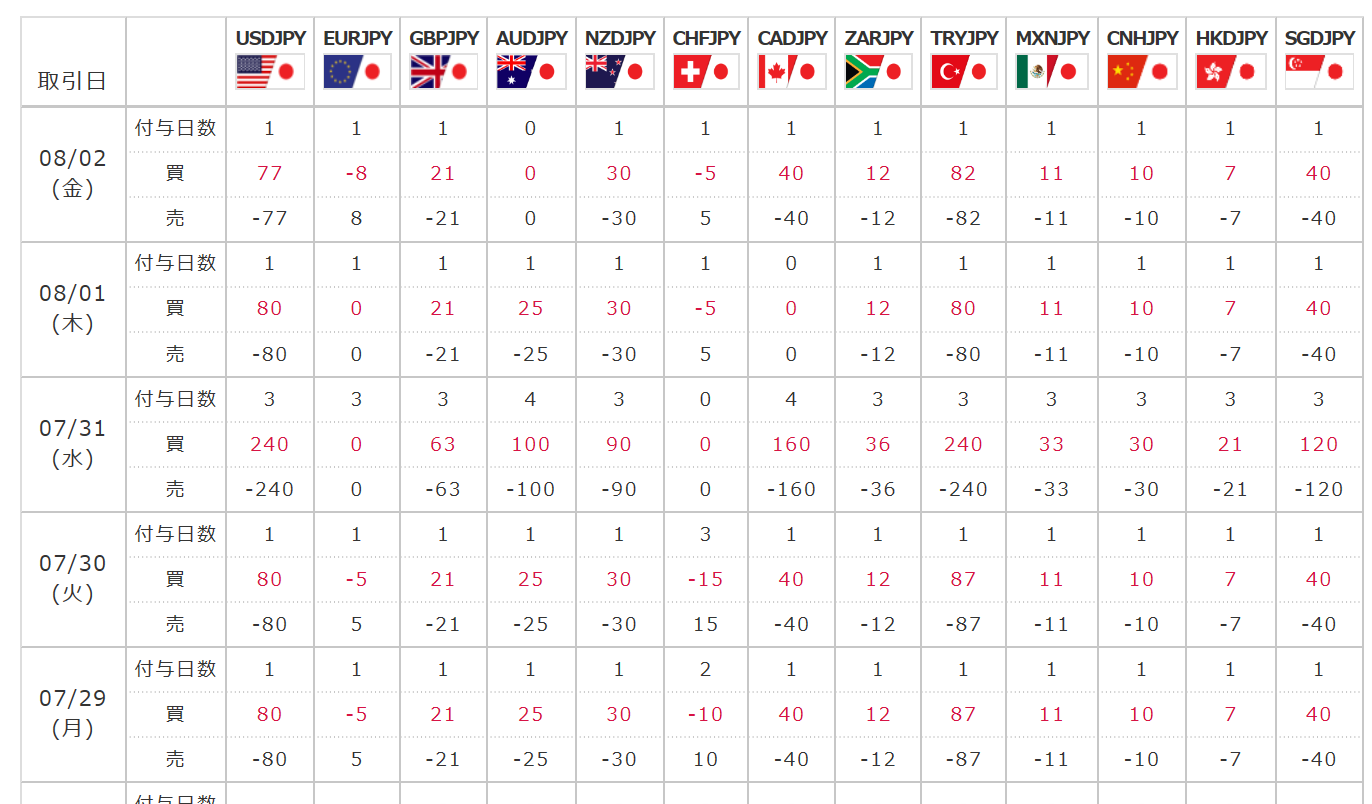The image size is (1372, 804).
Task: Click the AUDJPY flag pair icon
Action: click(531, 72)
